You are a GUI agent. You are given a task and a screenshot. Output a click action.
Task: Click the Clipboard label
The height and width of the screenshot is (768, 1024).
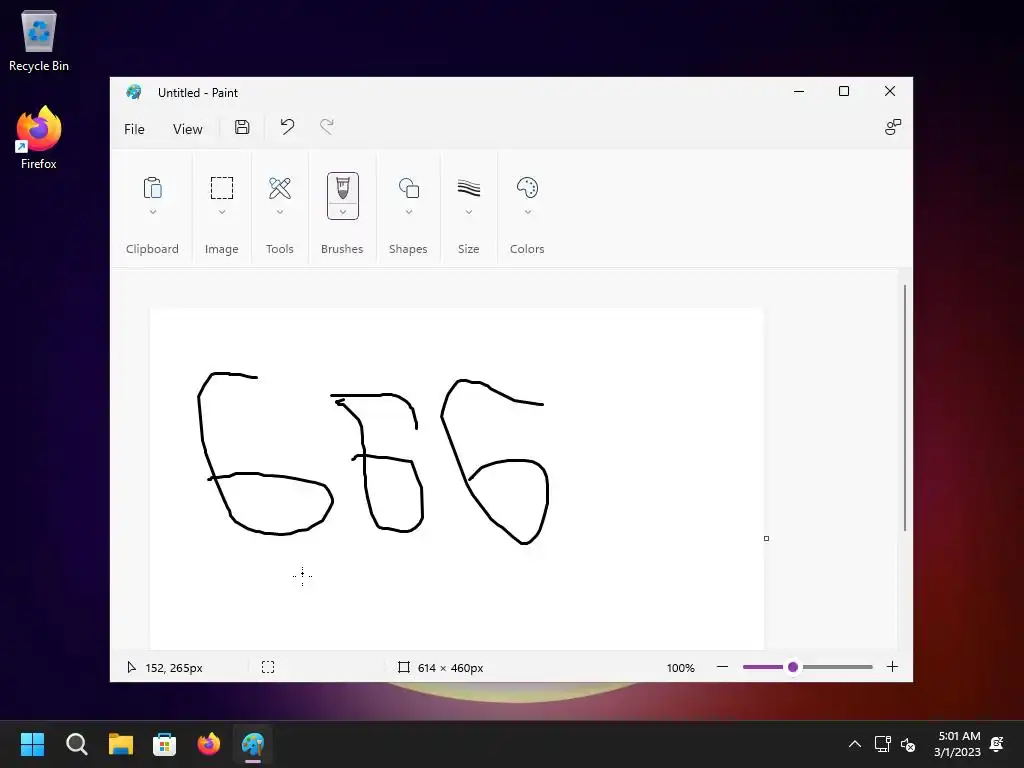152,249
